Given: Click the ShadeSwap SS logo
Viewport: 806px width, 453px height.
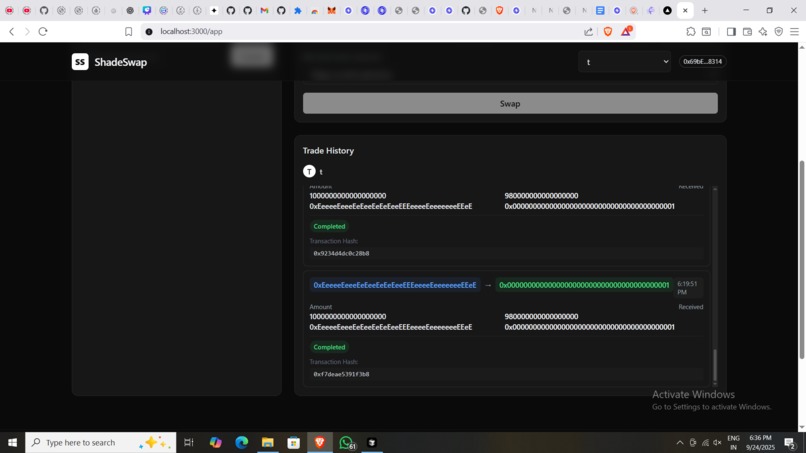Looking at the screenshot, I should click(x=80, y=62).
